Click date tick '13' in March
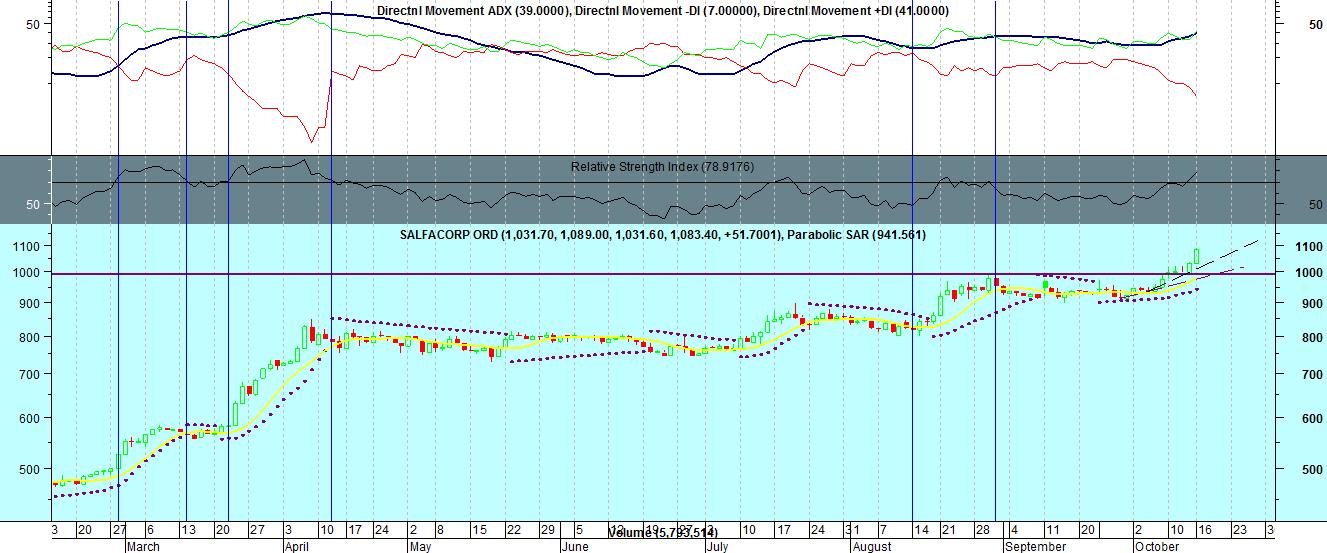Screen dimensions: 1327x553 click(187, 530)
